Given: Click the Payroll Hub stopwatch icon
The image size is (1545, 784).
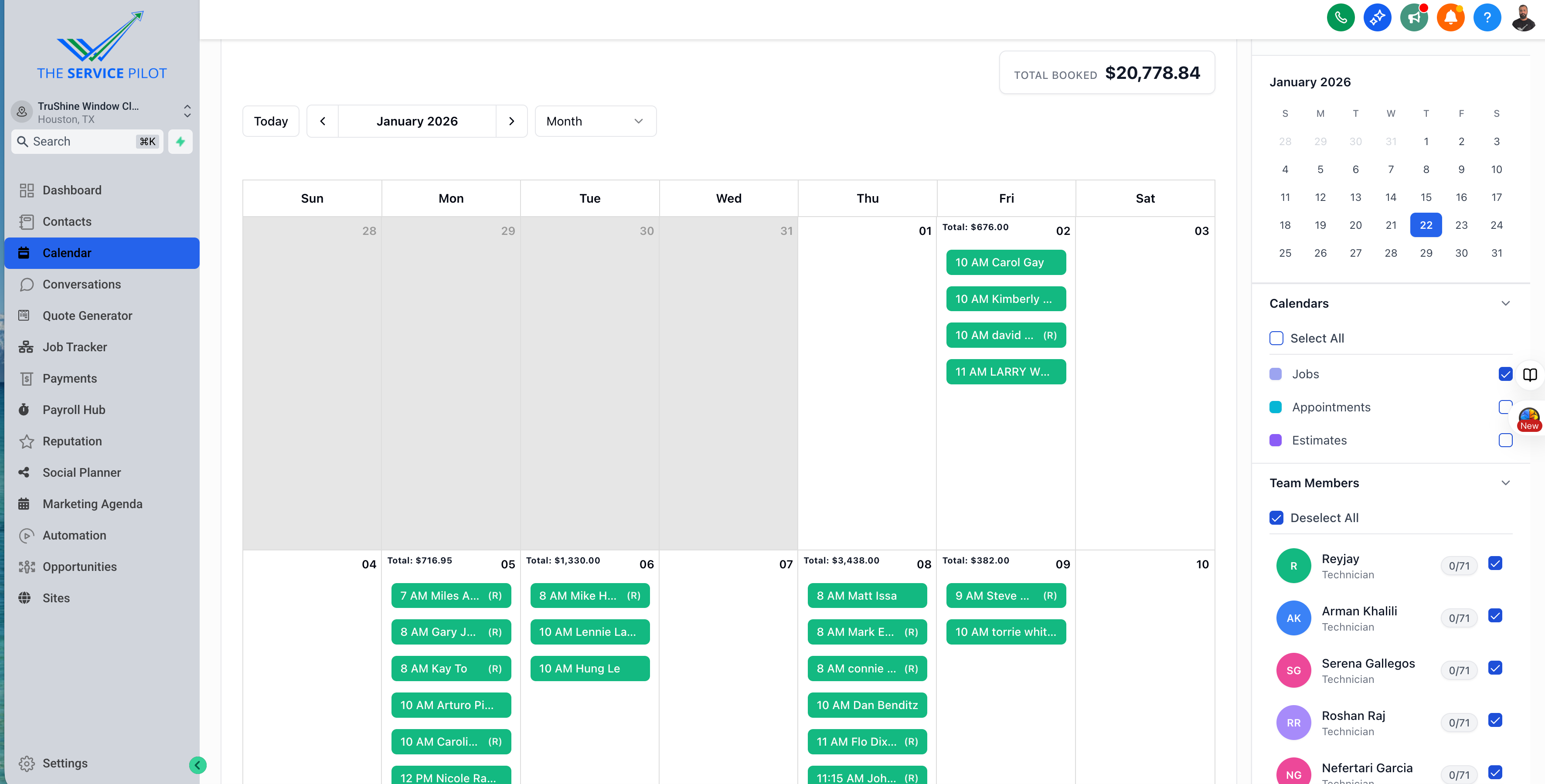Looking at the screenshot, I should pyautogui.click(x=24, y=410).
